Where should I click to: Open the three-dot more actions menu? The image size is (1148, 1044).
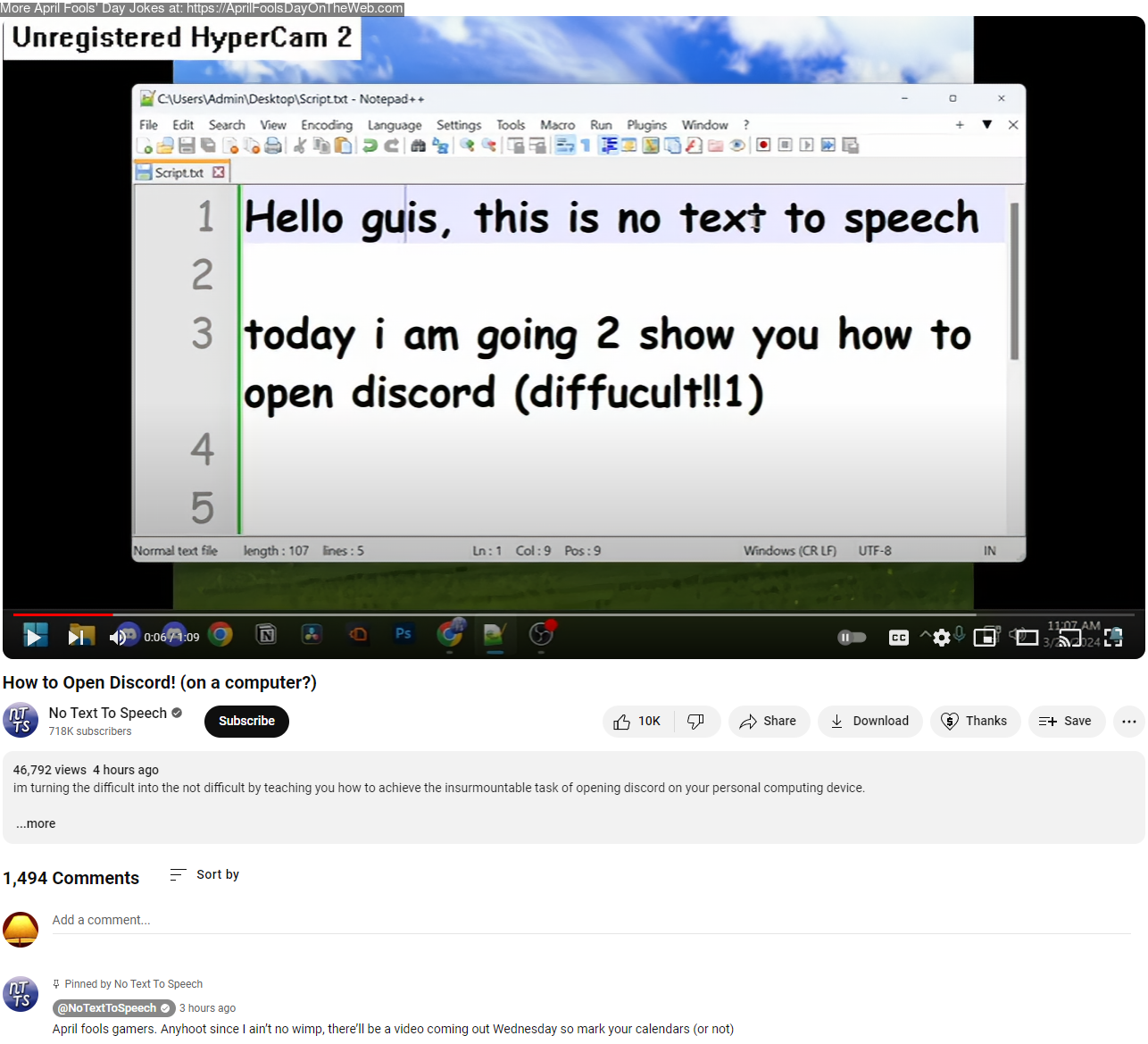1128,721
